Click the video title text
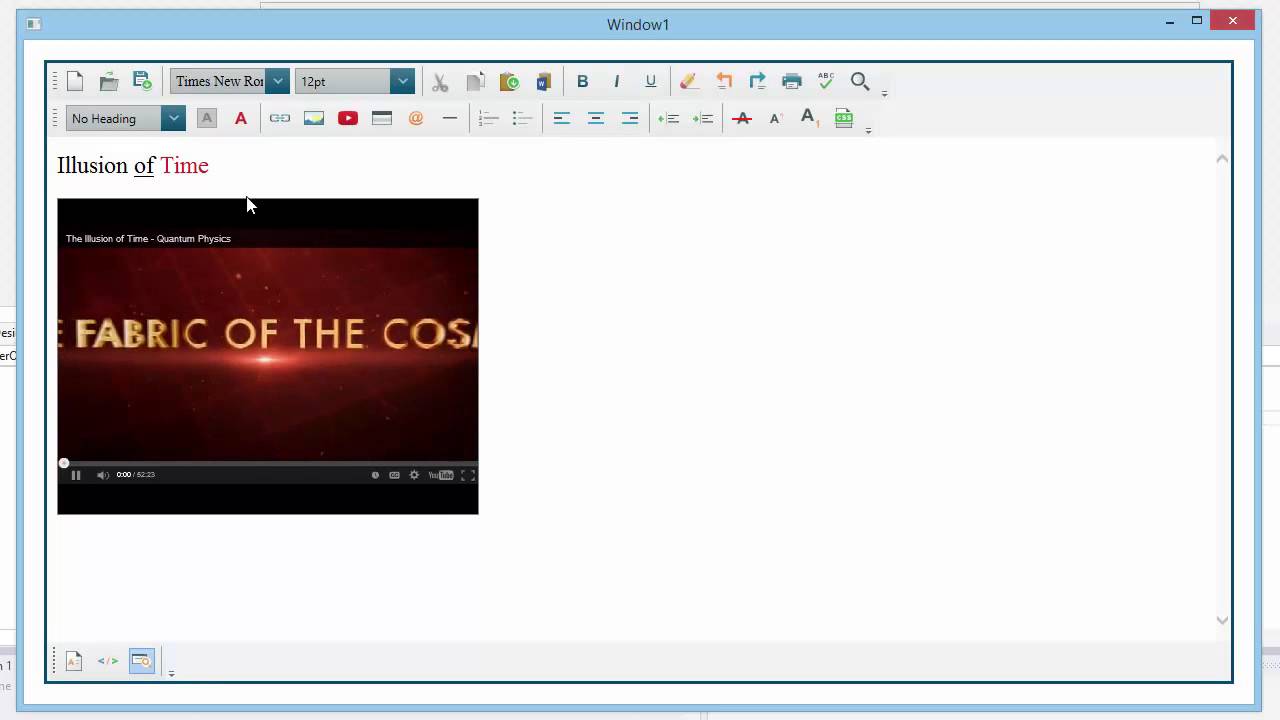Image resolution: width=1280 pixels, height=720 pixels. [x=148, y=238]
